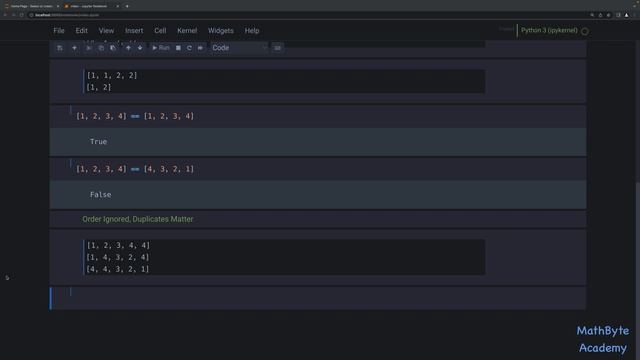Click the Trusted notebook indicator

(x=506, y=29)
